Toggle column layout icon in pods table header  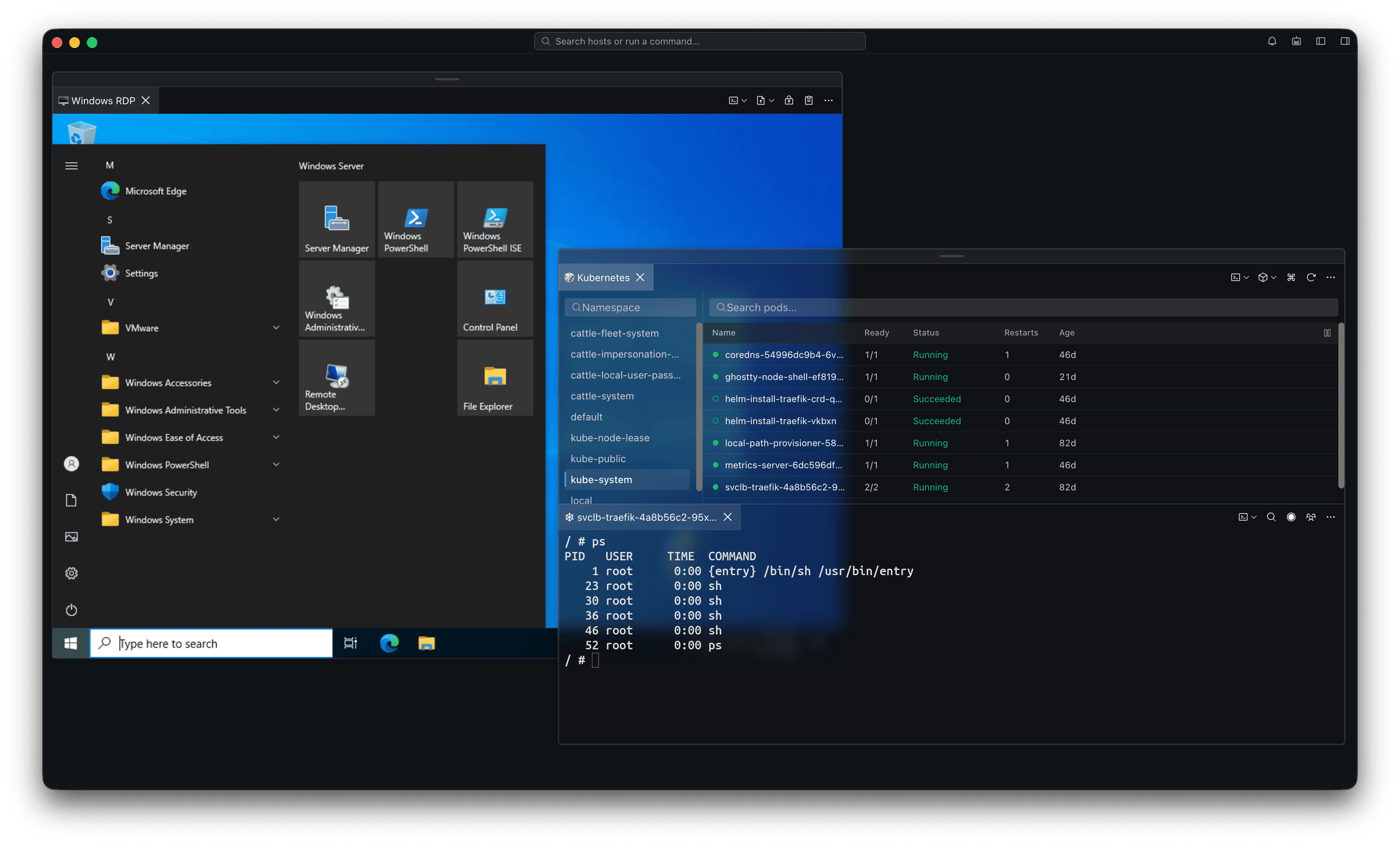pos(1327,333)
